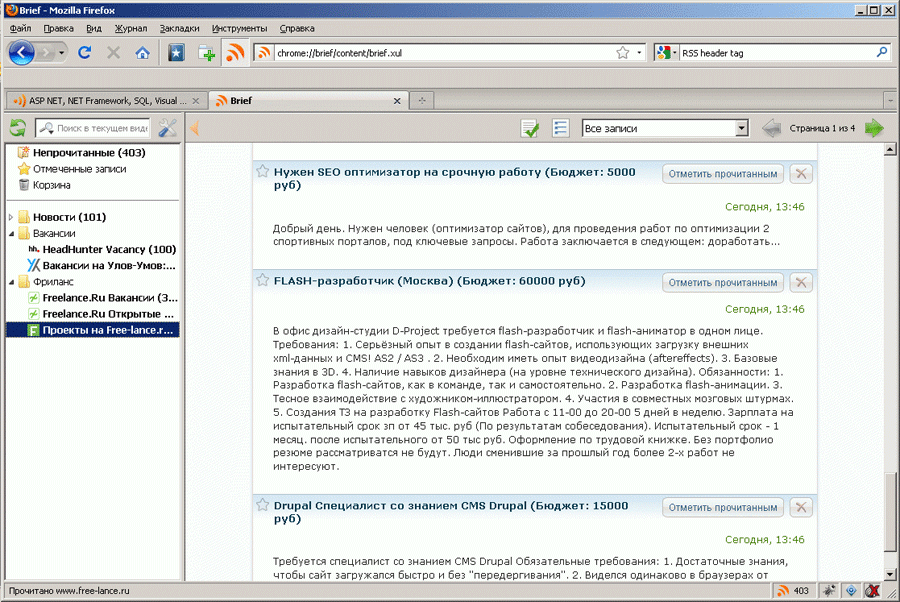Open the Файл menu
Viewport: 900px width, 602px height.
pyautogui.click(x=21, y=28)
